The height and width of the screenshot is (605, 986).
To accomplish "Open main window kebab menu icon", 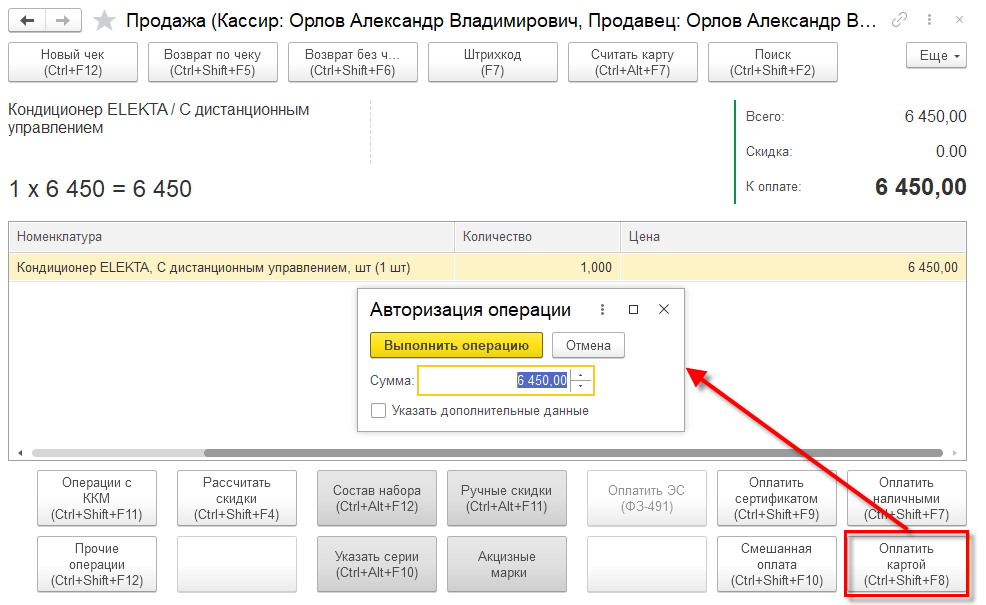I will tap(929, 20).
